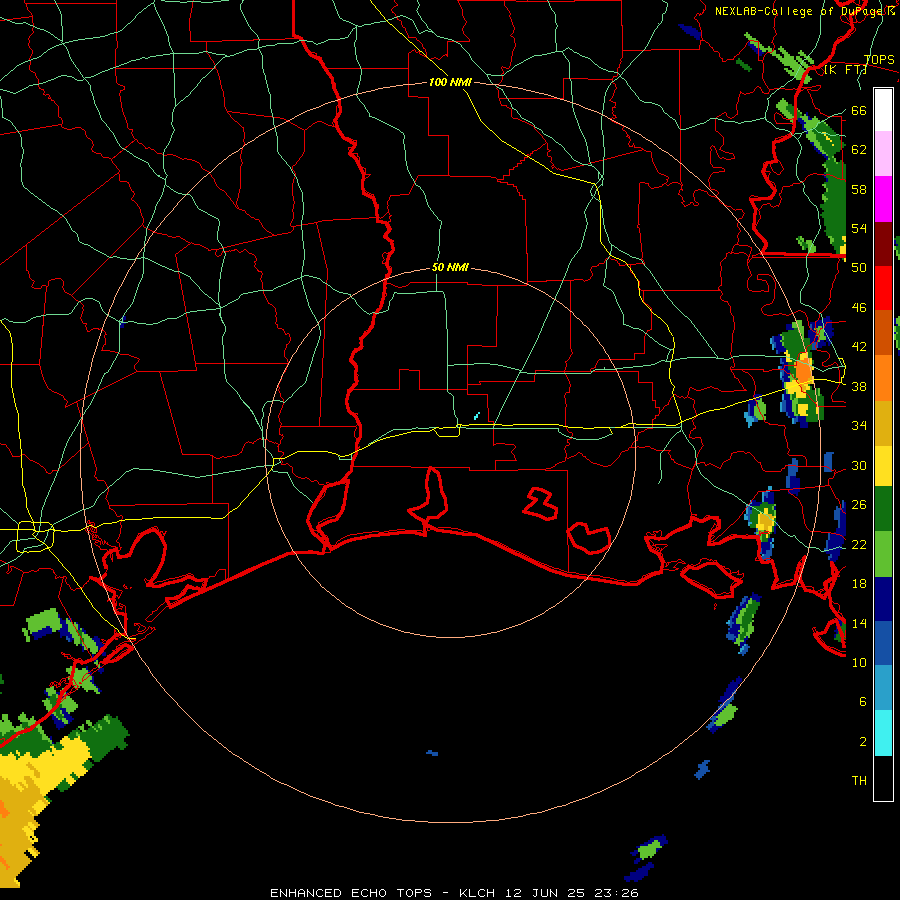Click the small blue echo offshore south of center

tap(432, 752)
